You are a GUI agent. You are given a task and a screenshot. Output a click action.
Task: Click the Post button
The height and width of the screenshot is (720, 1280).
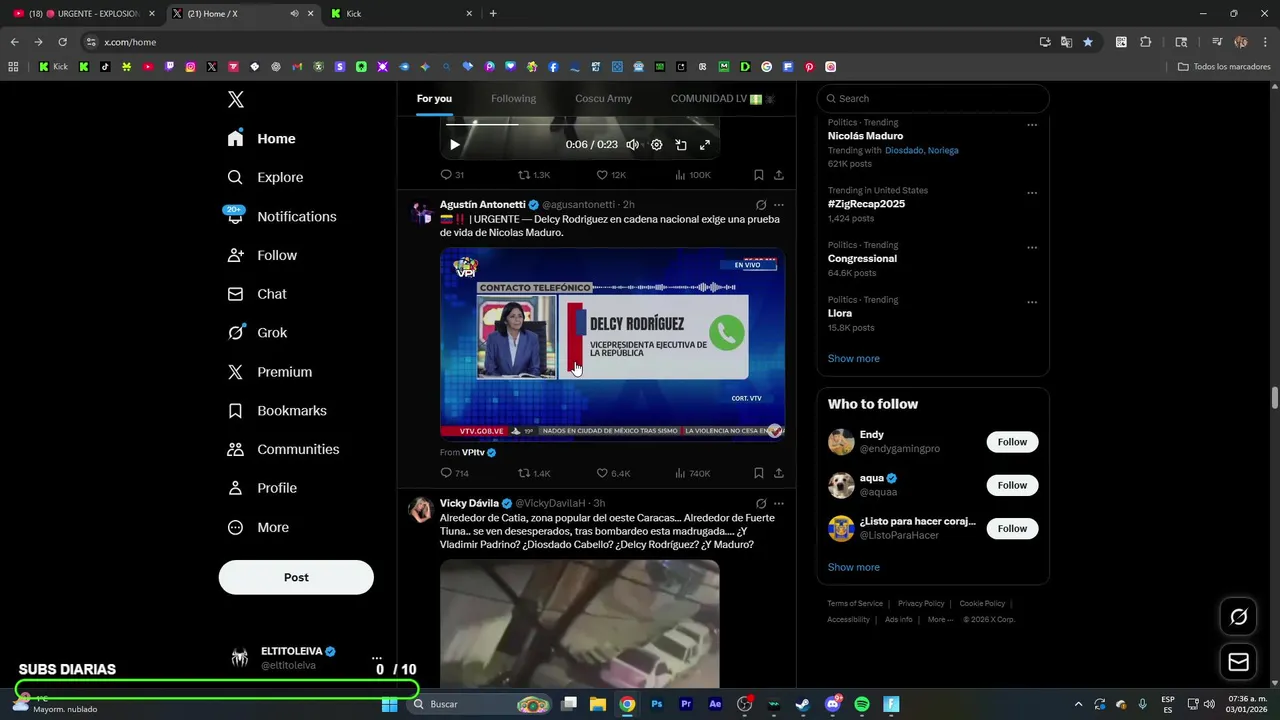[296, 577]
